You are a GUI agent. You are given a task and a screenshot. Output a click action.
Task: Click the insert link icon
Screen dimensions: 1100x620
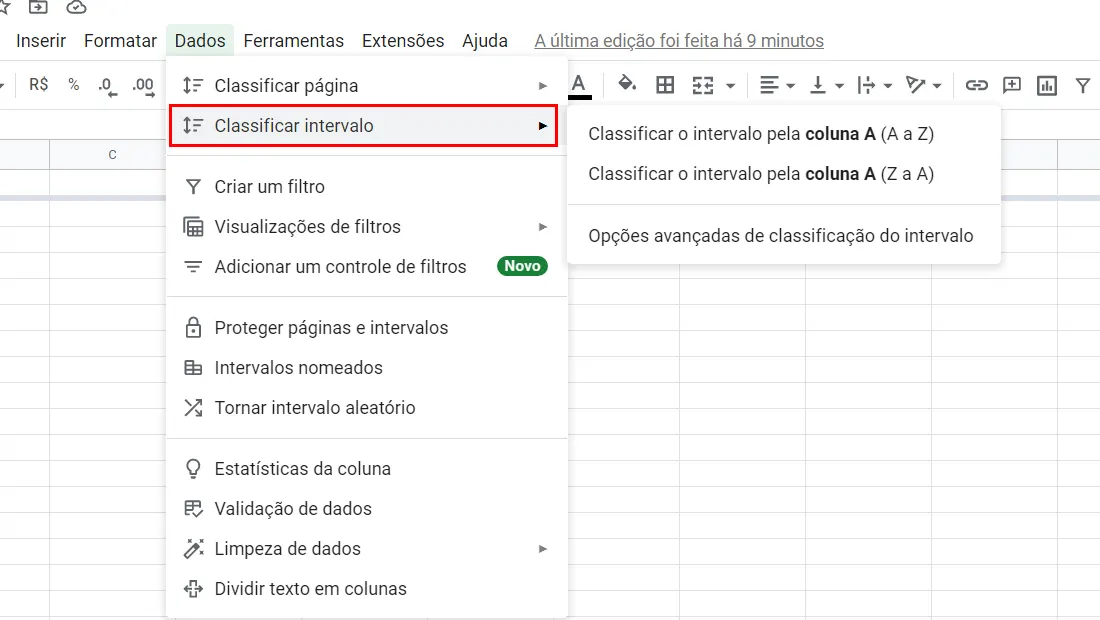click(x=976, y=86)
